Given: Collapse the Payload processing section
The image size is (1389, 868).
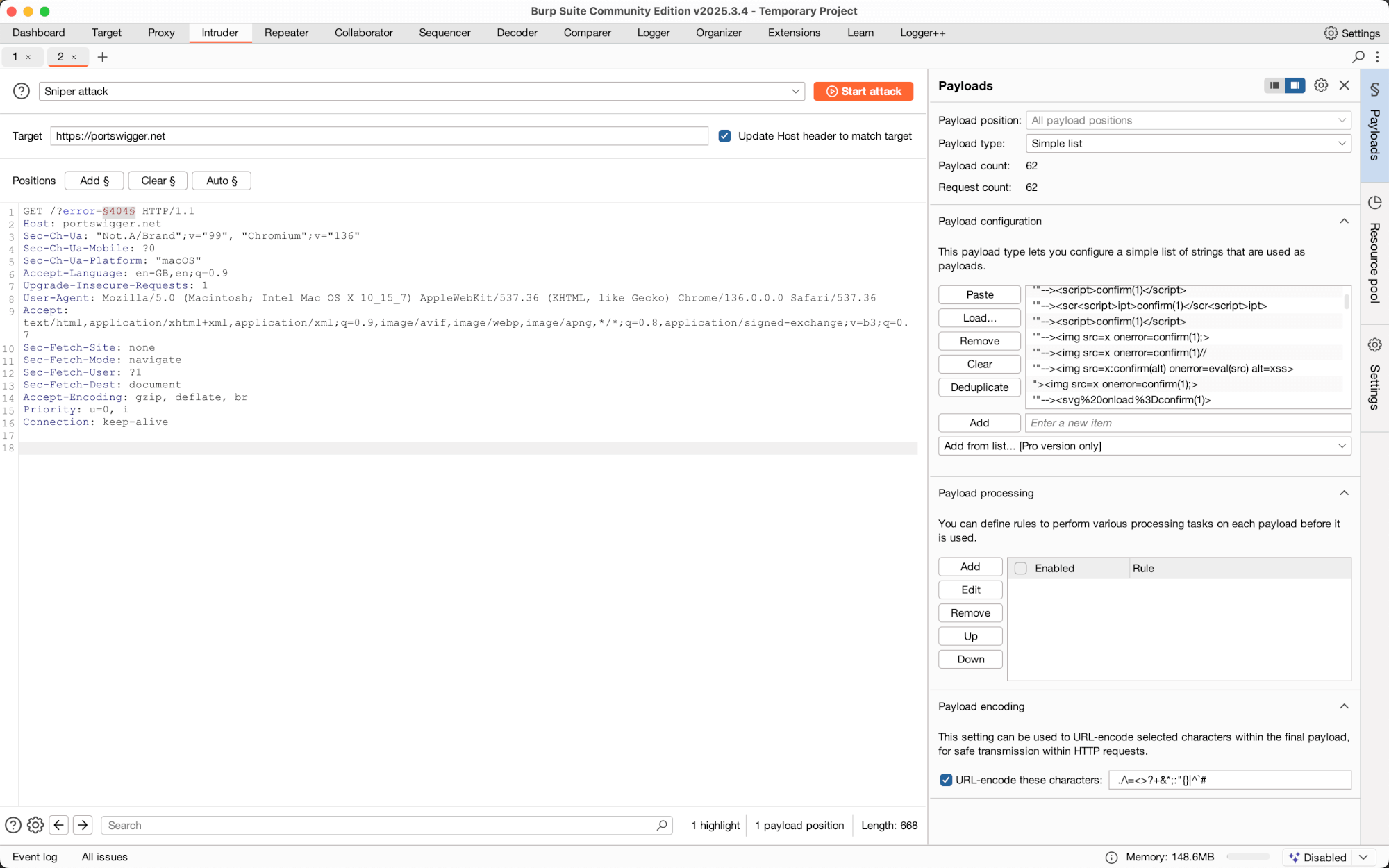Looking at the screenshot, I should pos(1344,493).
